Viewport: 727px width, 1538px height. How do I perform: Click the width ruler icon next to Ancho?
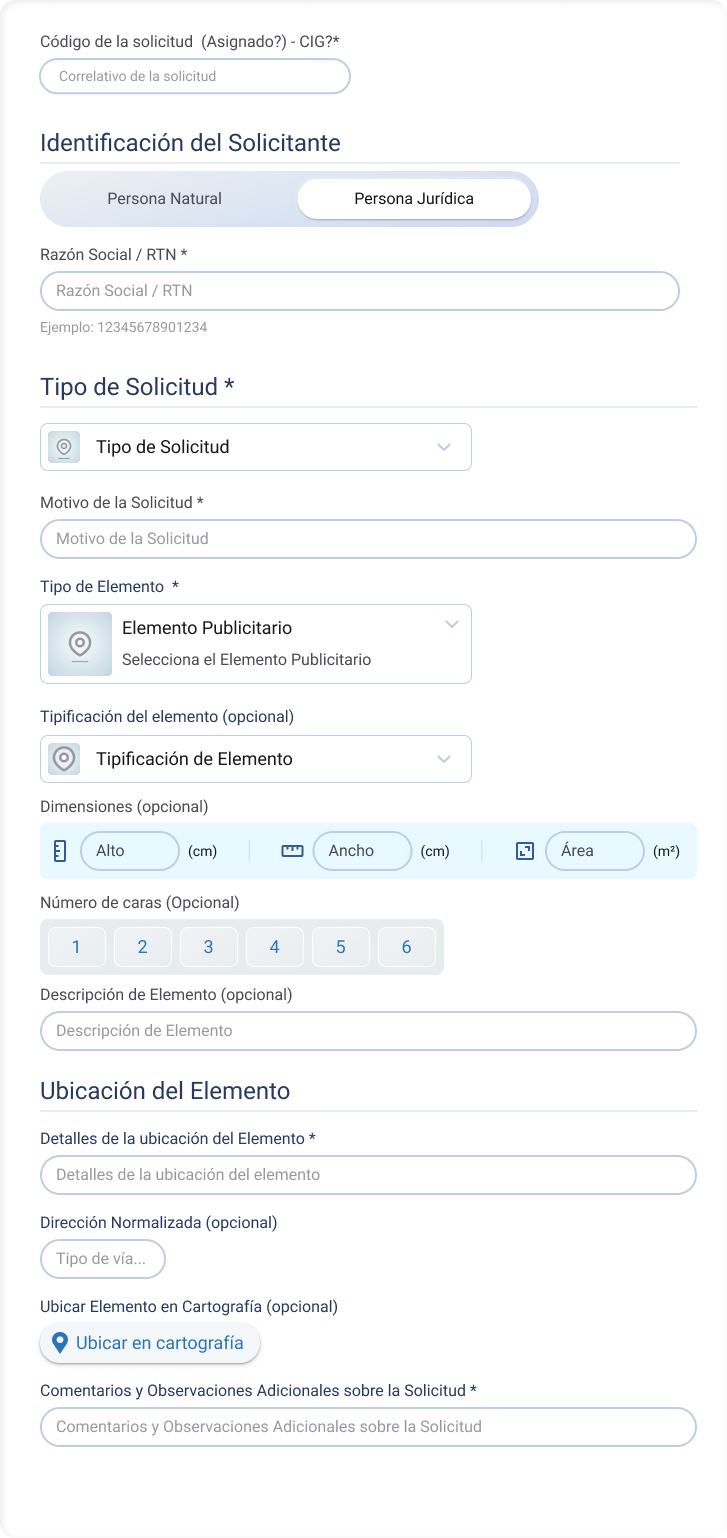[x=292, y=850]
